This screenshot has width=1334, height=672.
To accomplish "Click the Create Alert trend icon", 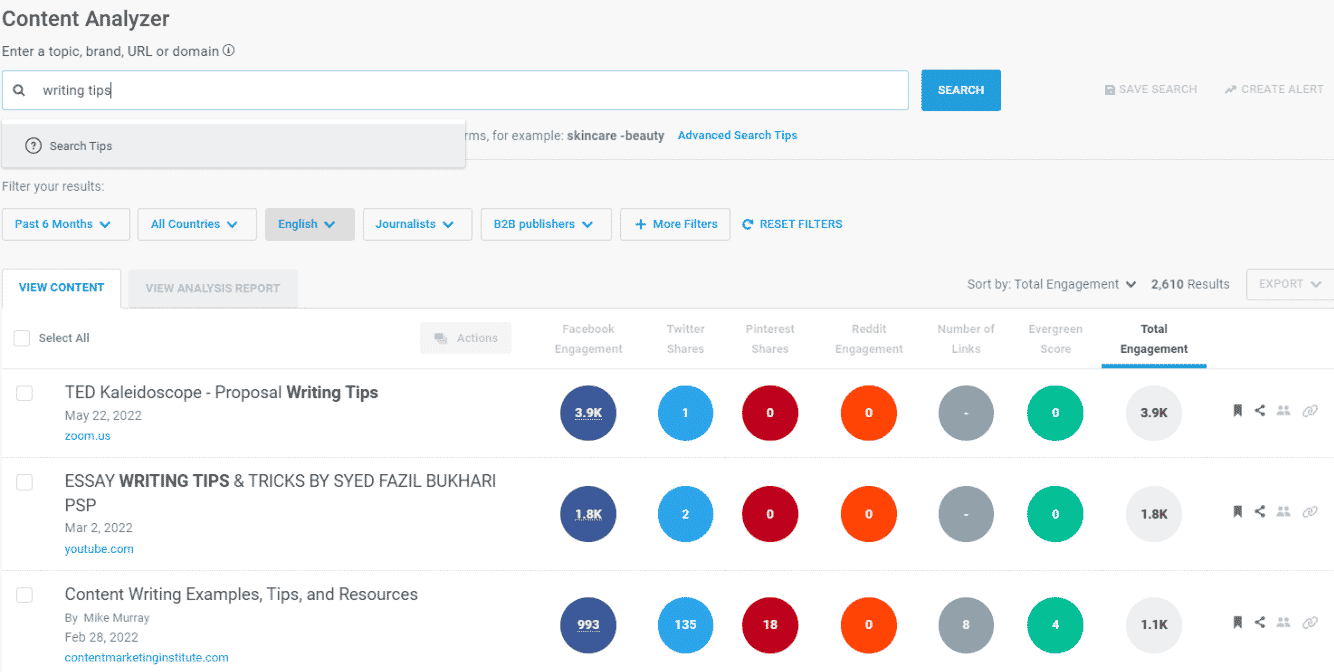I will click(1231, 90).
